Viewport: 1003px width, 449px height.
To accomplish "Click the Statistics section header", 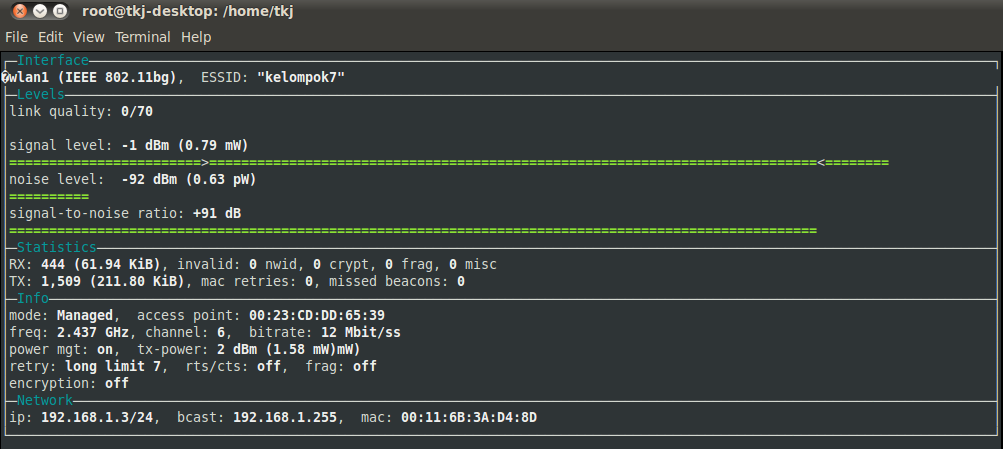I will (x=57, y=247).
